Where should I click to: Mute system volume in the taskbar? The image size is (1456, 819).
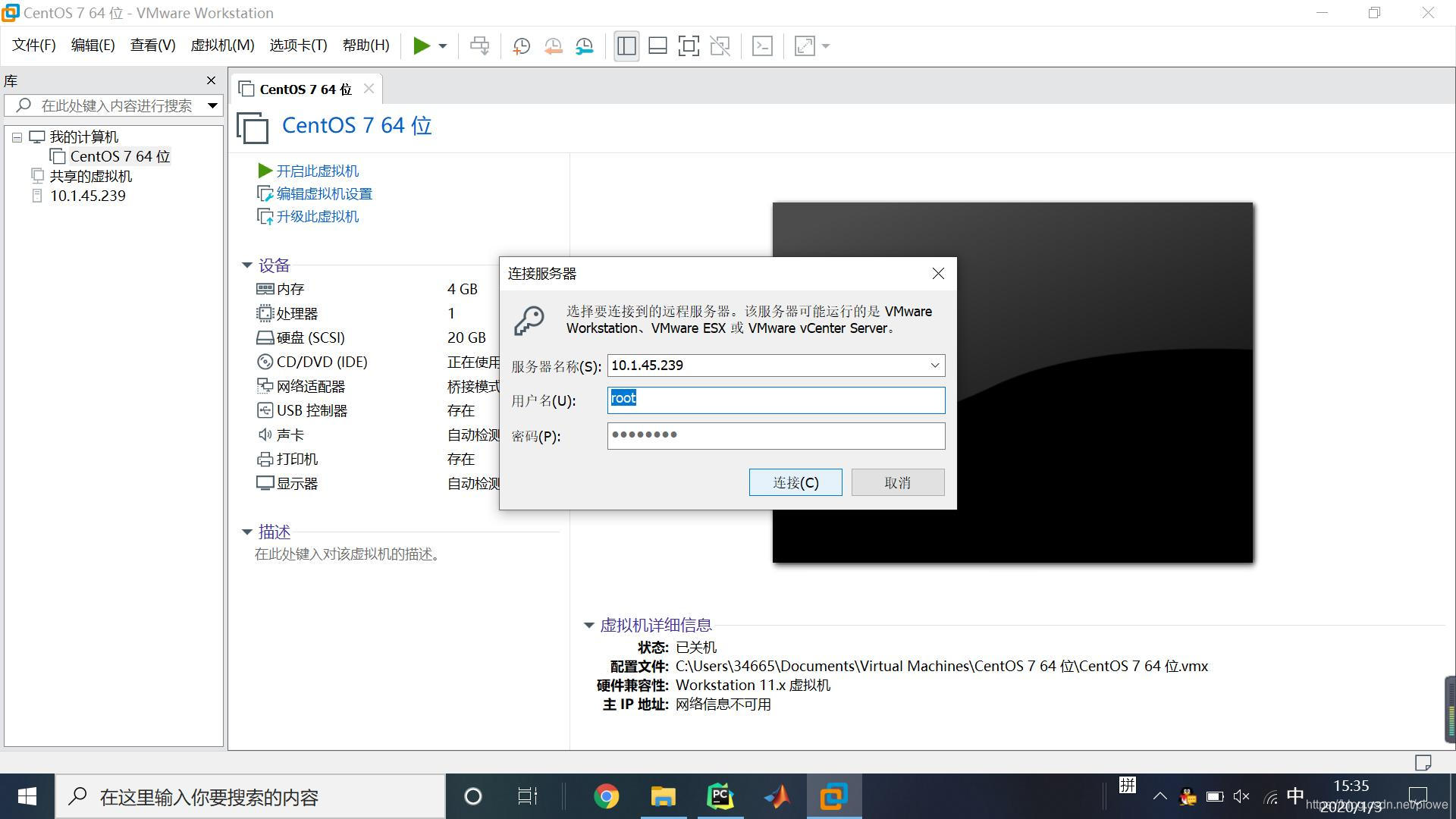[1241, 796]
